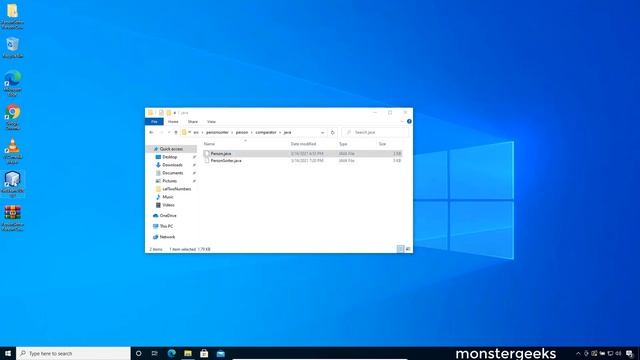
Task: Open the Recycle Bin desktop icon
Action: [13, 47]
